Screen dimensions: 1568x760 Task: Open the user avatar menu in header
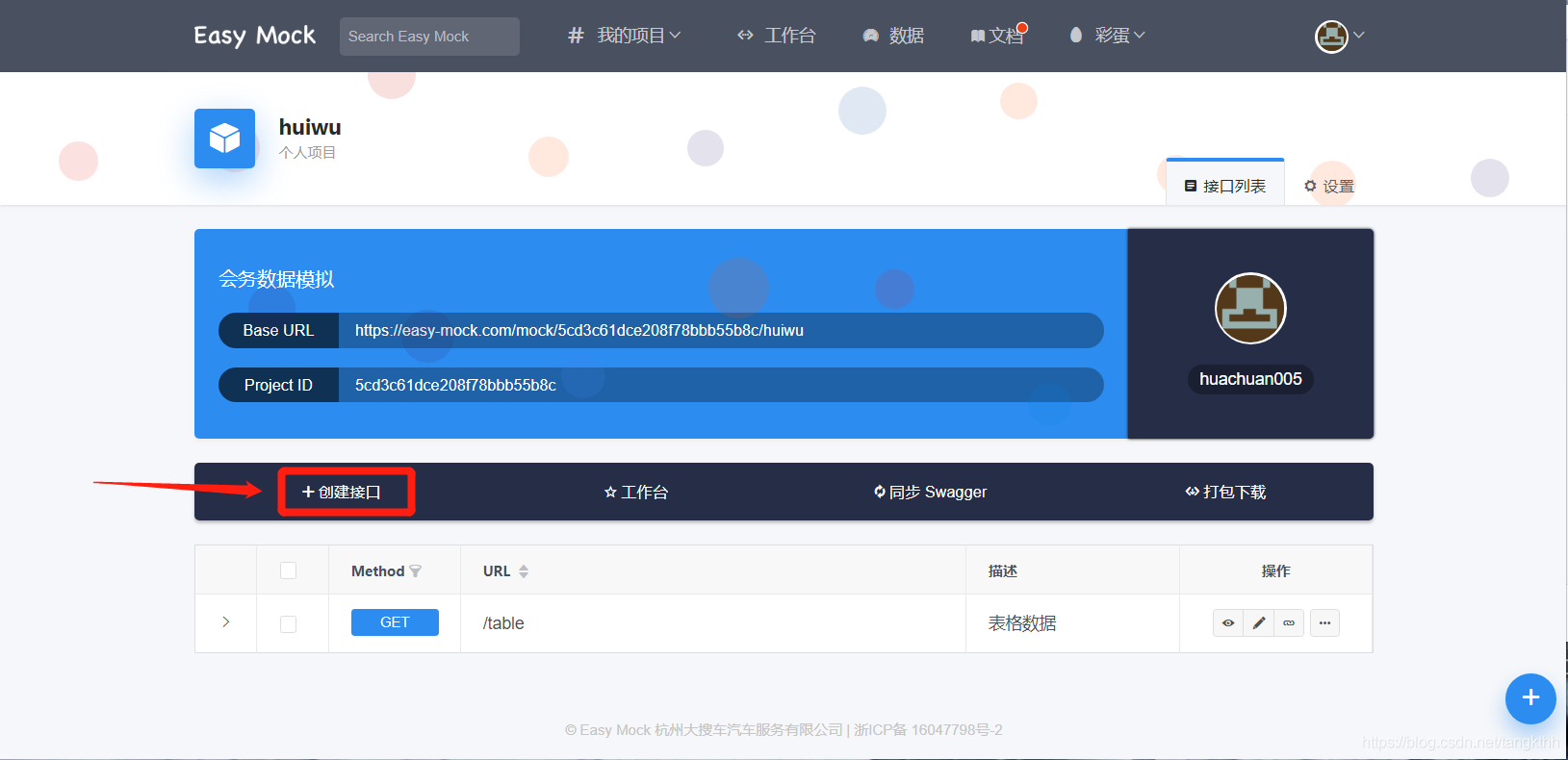[1340, 37]
